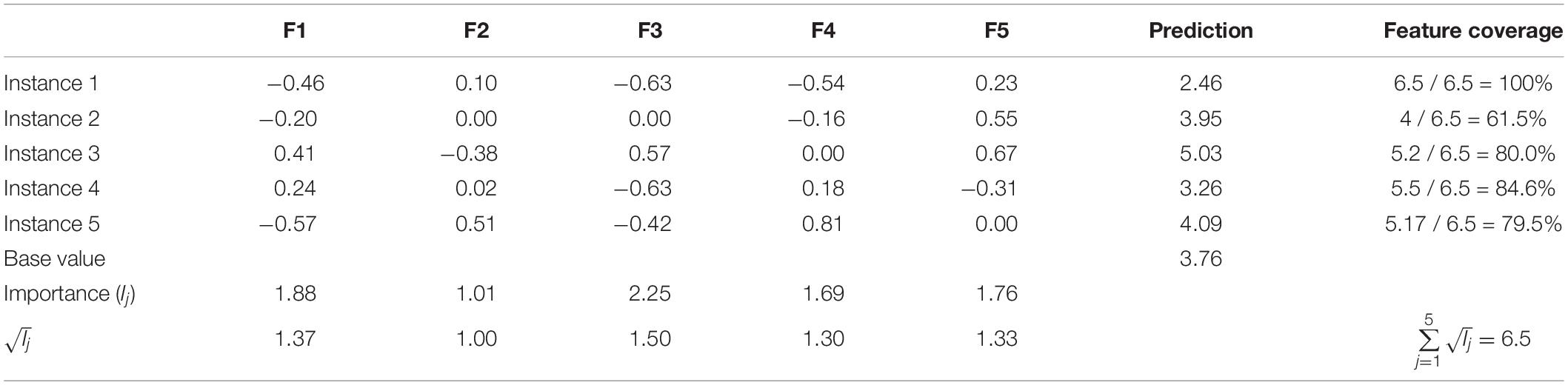
Task: Click the Feature coverage column header
Action: tap(1472, 30)
